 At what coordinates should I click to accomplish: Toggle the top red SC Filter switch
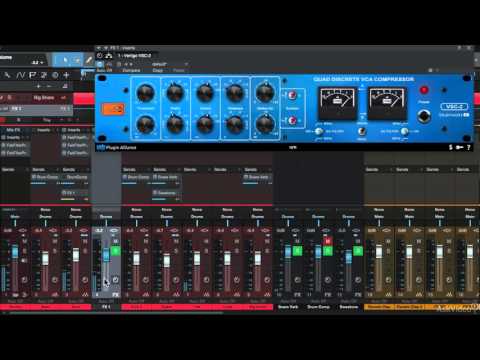tap(292, 95)
